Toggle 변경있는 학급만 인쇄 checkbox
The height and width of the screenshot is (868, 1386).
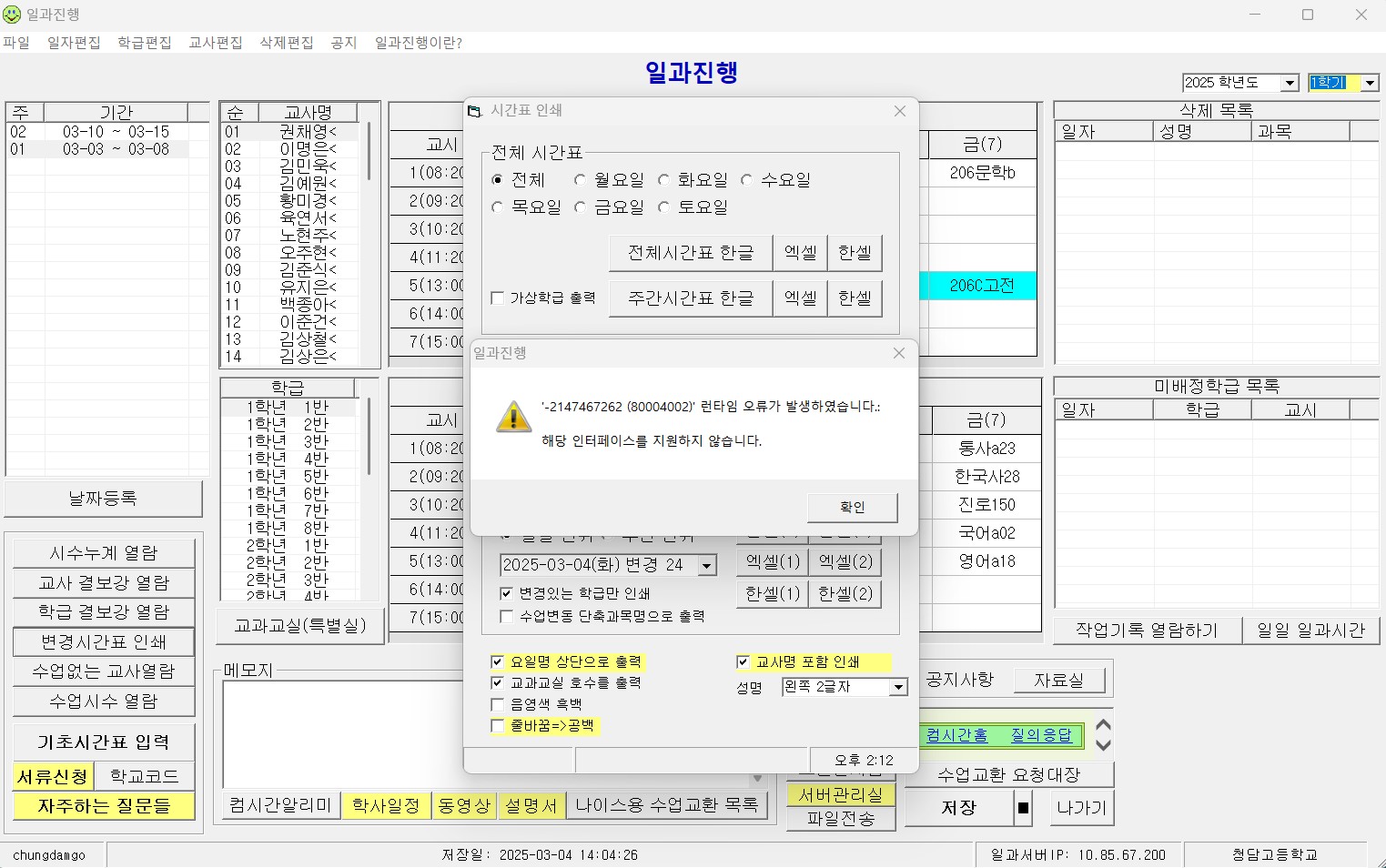coord(507,593)
